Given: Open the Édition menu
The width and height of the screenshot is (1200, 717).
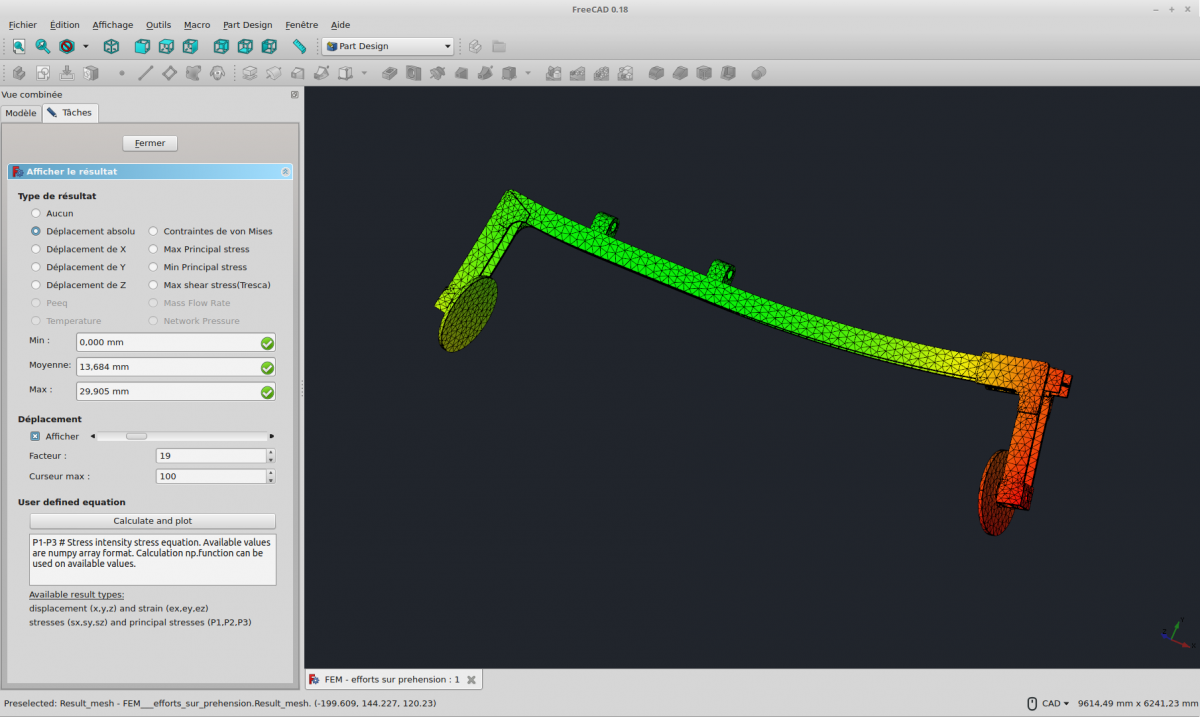Looking at the screenshot, I should pos(64,24).
